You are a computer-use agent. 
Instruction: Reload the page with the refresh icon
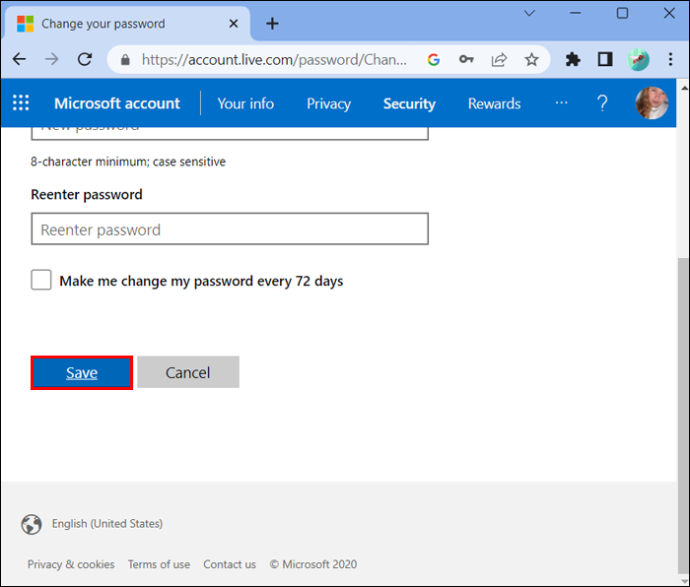[84, 59]
